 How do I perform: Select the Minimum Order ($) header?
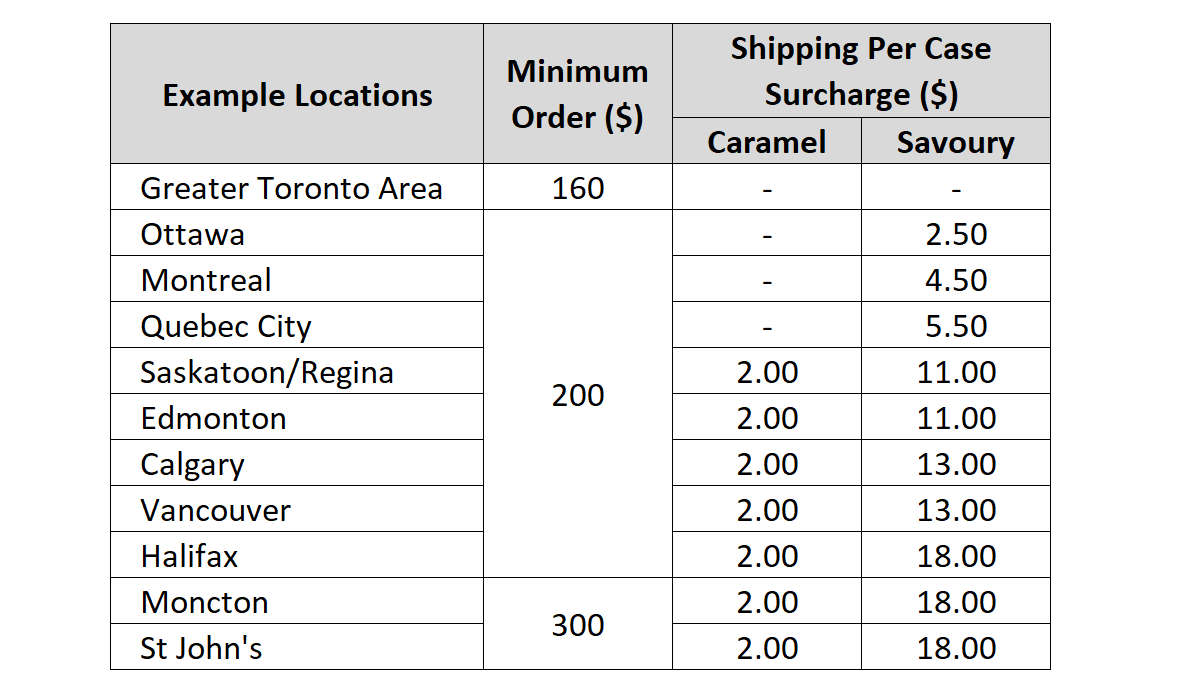(578, 95)
